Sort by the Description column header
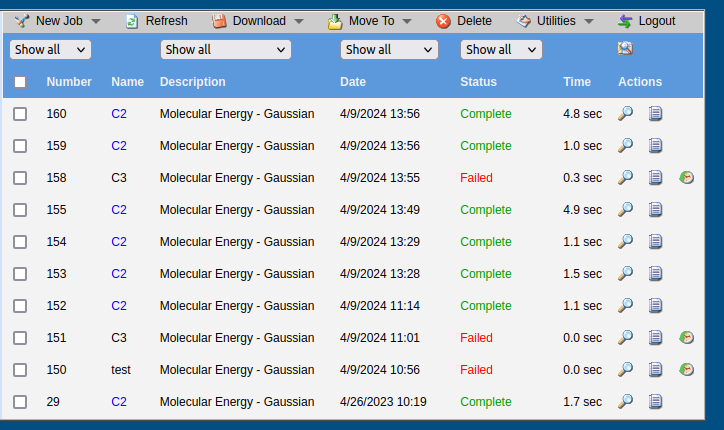Image resolution: width=724 pixels, height=430 pixels. (x=193, y=82)
